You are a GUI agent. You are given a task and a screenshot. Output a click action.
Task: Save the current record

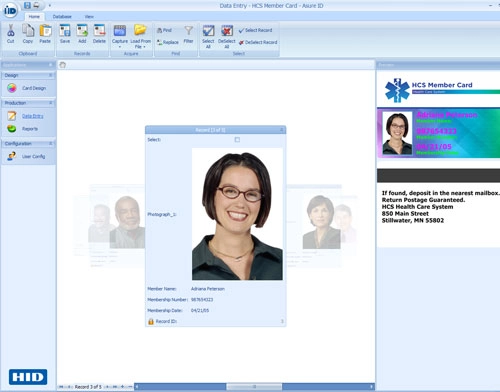point(65,34)
